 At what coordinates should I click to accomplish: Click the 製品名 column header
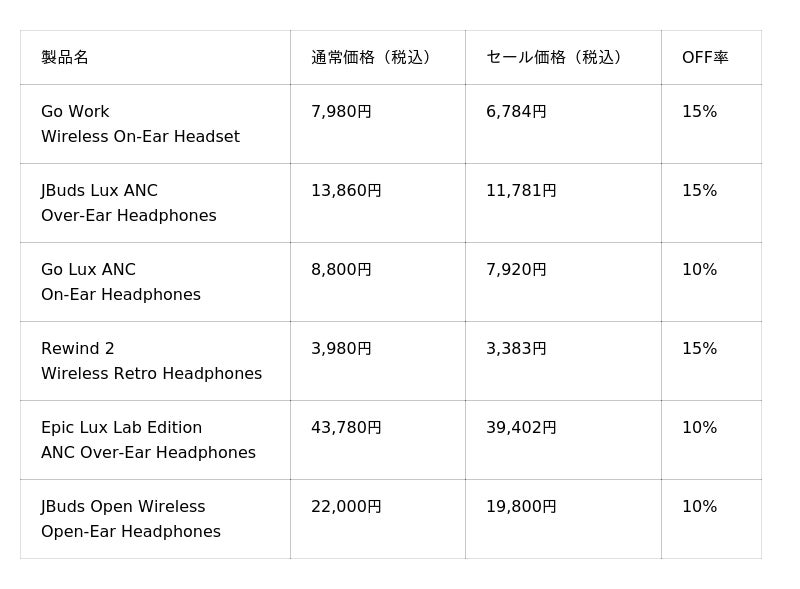coord(65,58)
